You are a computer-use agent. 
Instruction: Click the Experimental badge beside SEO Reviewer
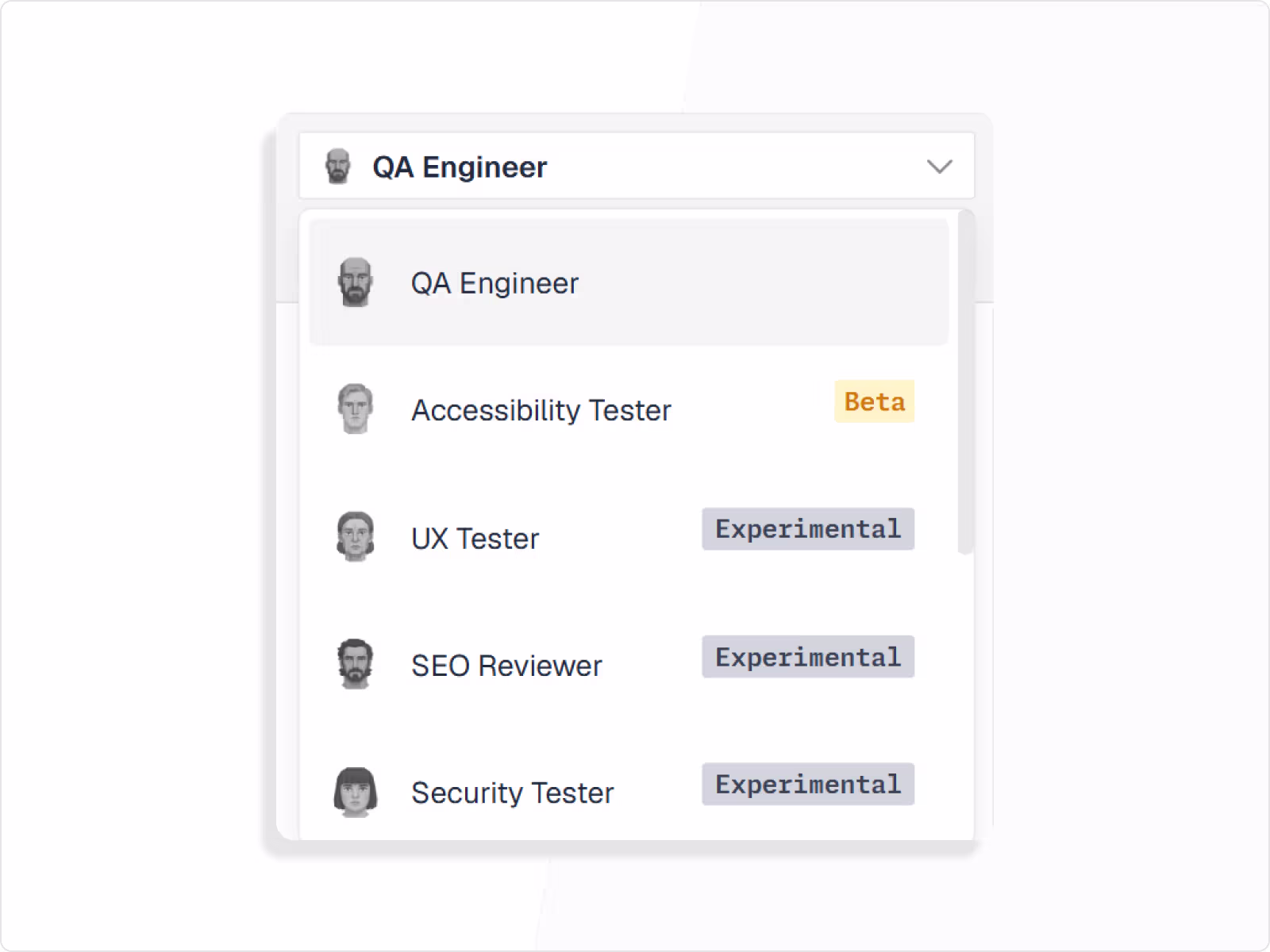(808, 657)
